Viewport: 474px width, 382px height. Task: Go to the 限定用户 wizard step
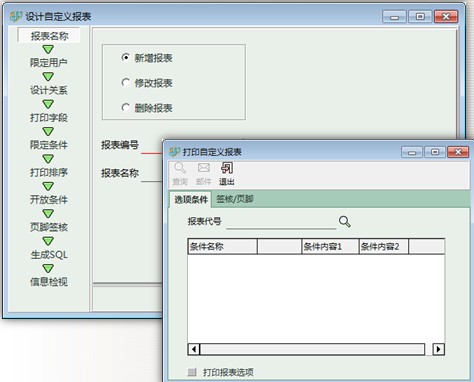point(49,63)
